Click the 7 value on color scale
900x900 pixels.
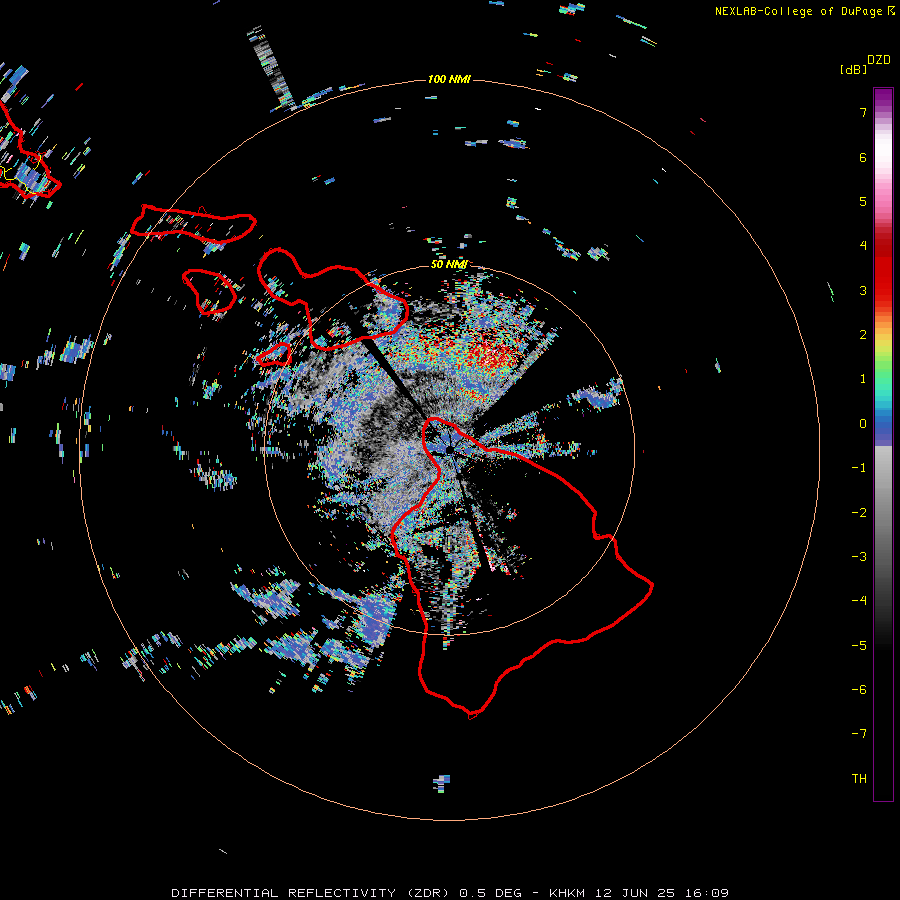pos(863,112)
